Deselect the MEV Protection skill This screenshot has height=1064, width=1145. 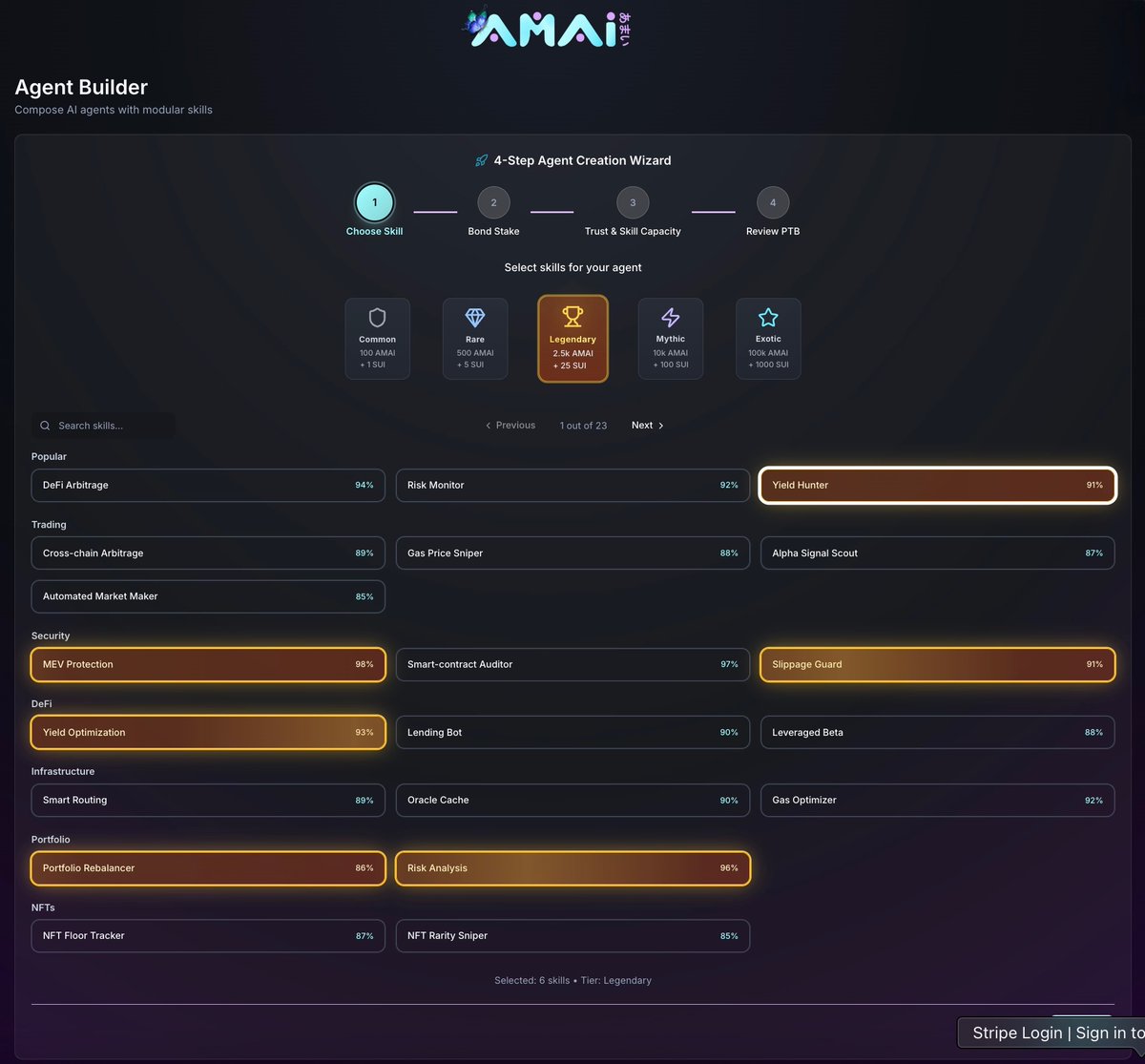coord(207,664)
